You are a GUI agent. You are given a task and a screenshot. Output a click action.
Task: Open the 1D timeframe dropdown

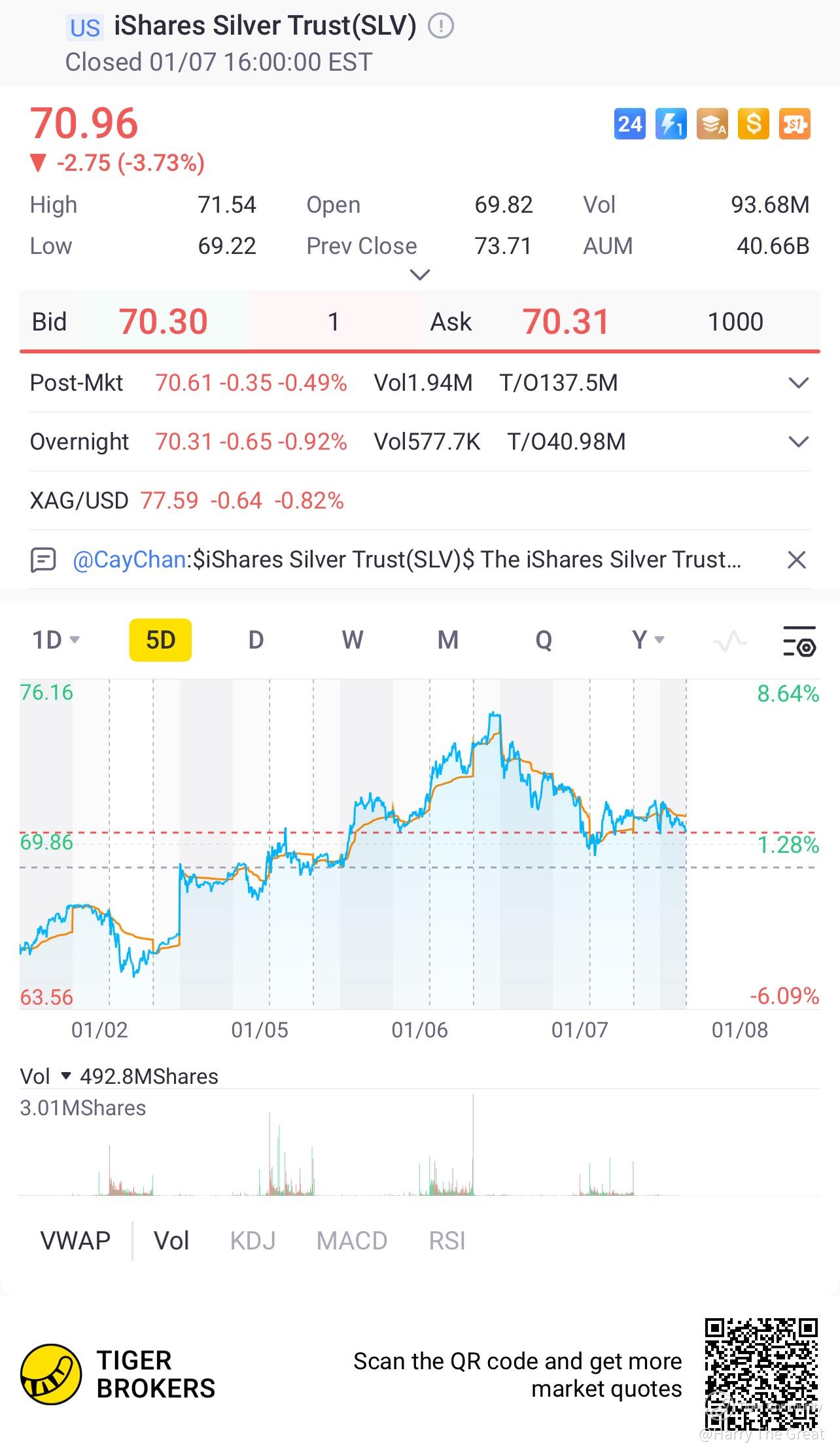56,640
